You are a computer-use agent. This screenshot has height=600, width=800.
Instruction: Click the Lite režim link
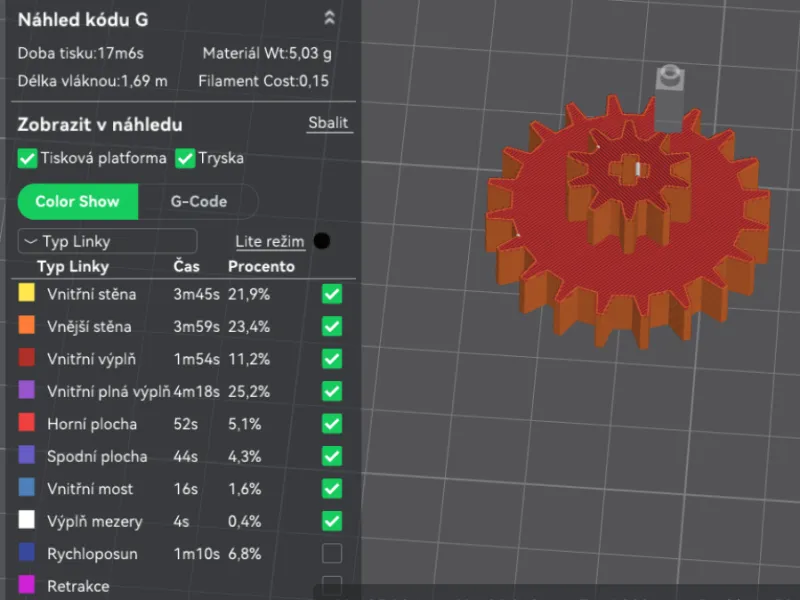270,241
